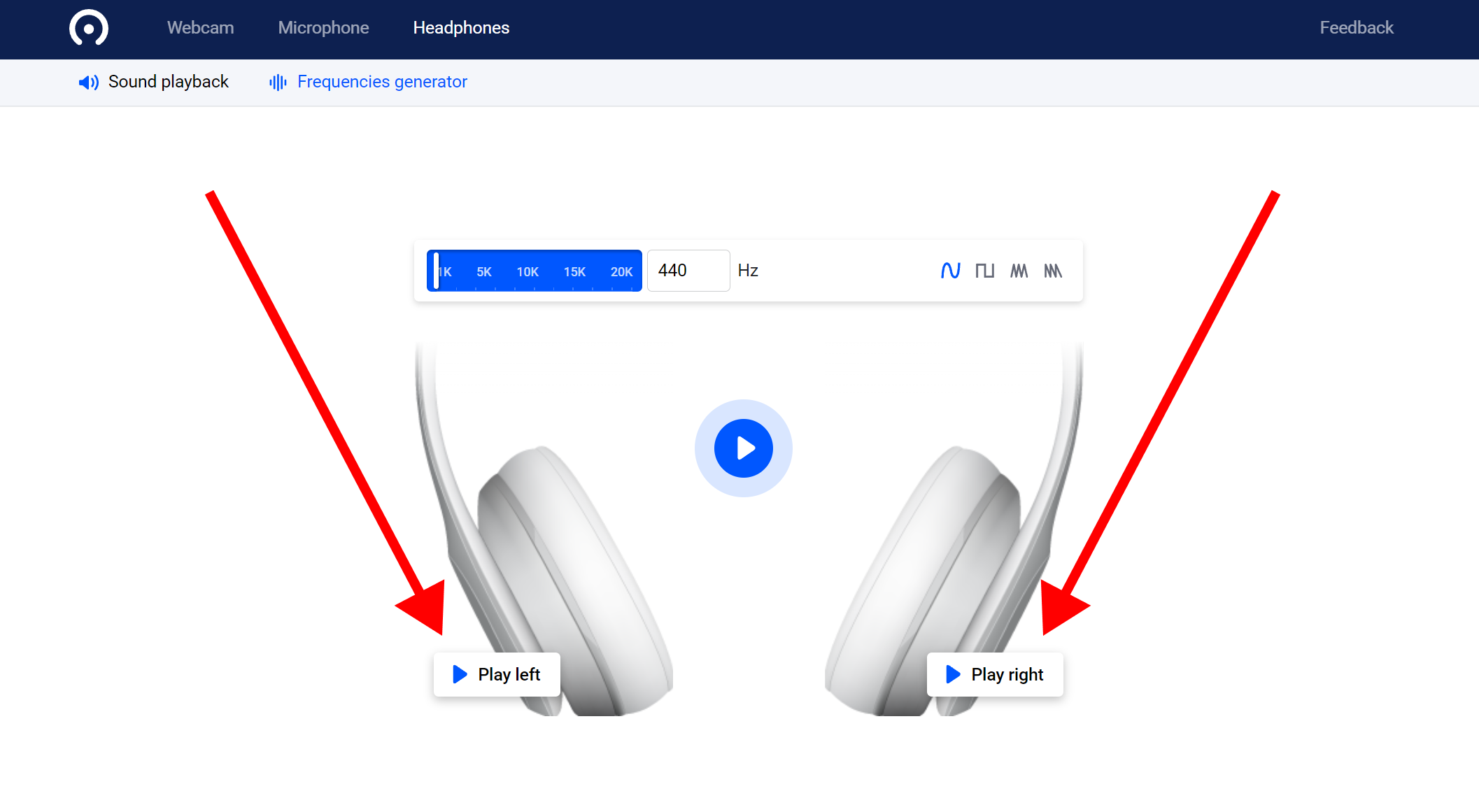Image resolution: width=1479 pixels, height=812 pixels.
Task: Click the speaker icon beside Sound playback
Action: click(x=88, y=82)
